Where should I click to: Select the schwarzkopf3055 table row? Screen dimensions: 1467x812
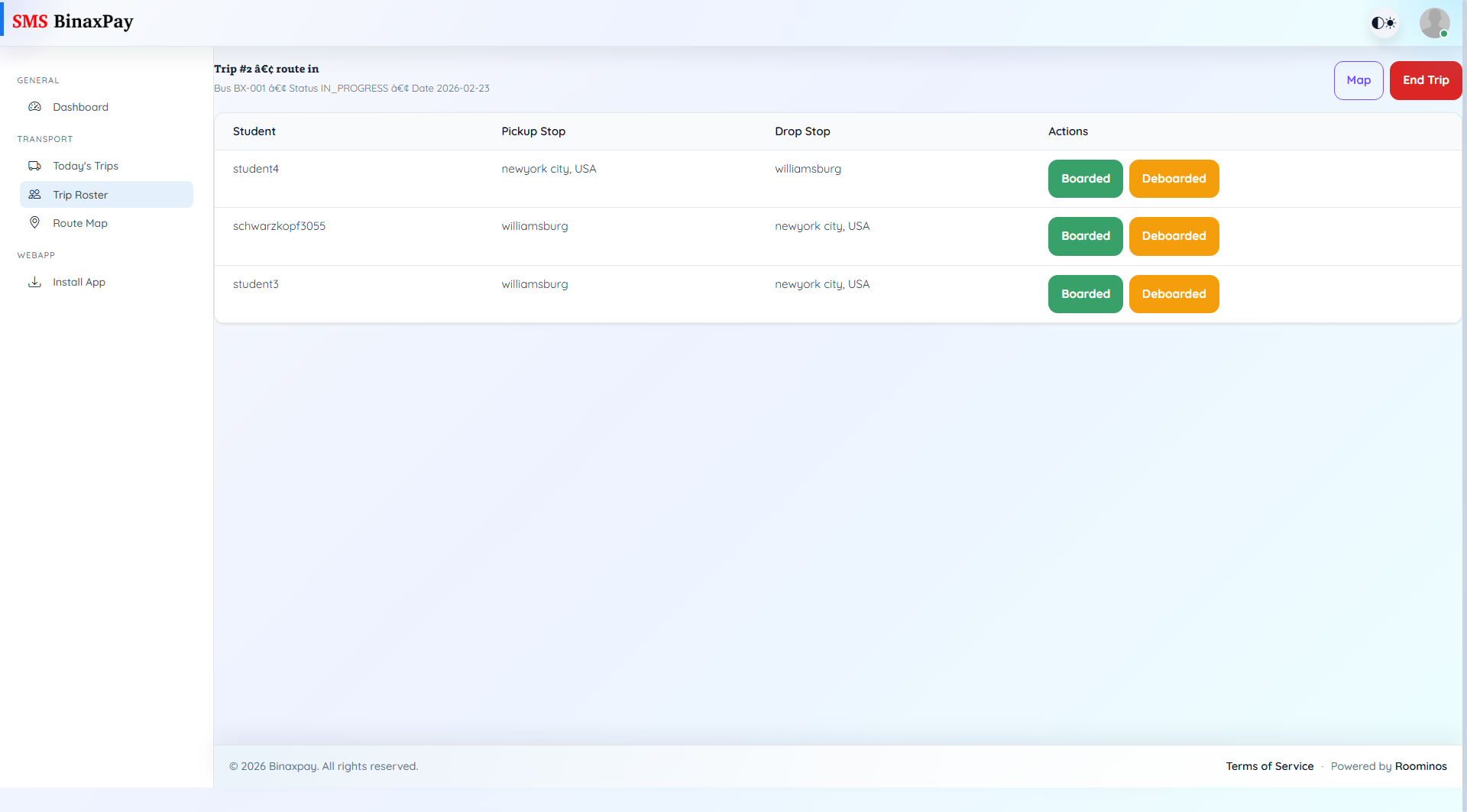[x=611, y=236]
